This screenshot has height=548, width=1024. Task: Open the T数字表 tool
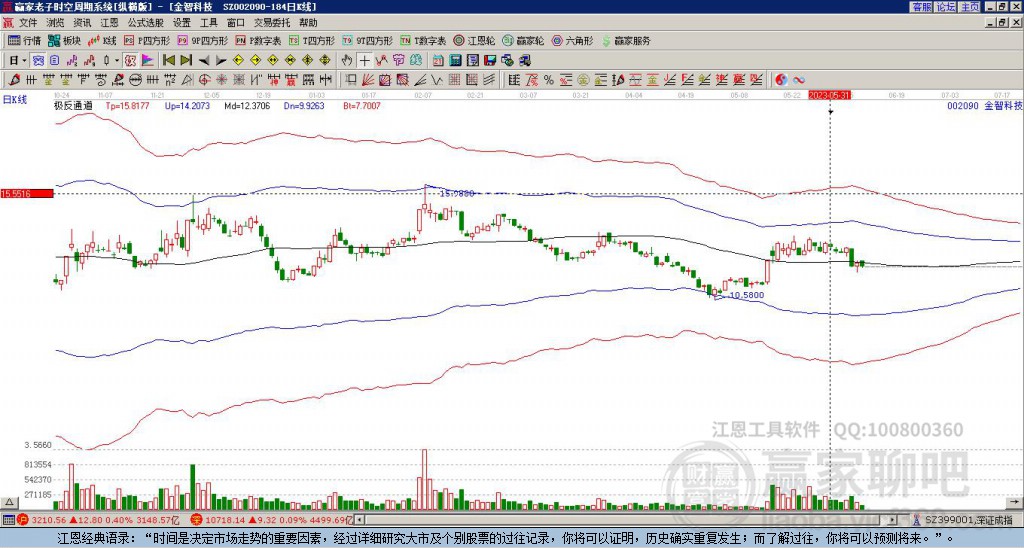click(423, 40)
